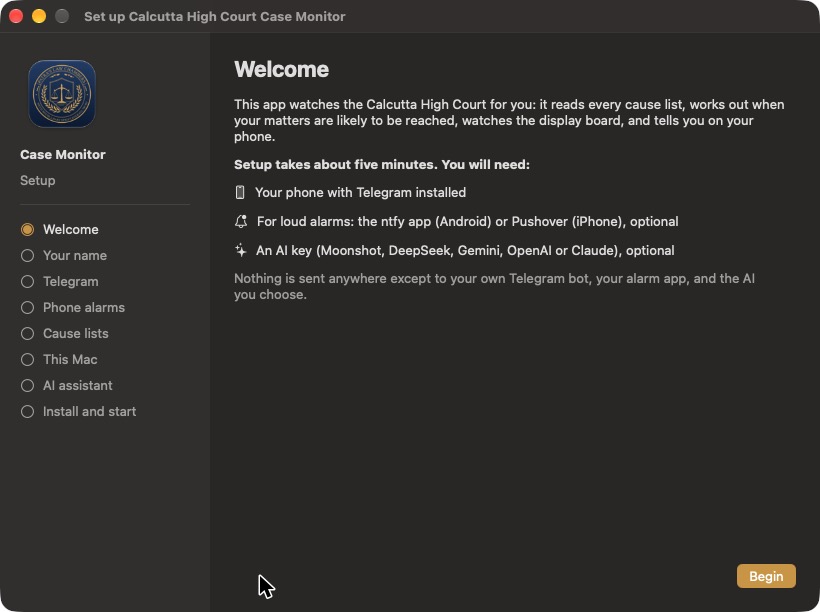This screenshot has height=612, width=820.
Task: Select the Telegram step circle
Action: coord(27,281)
